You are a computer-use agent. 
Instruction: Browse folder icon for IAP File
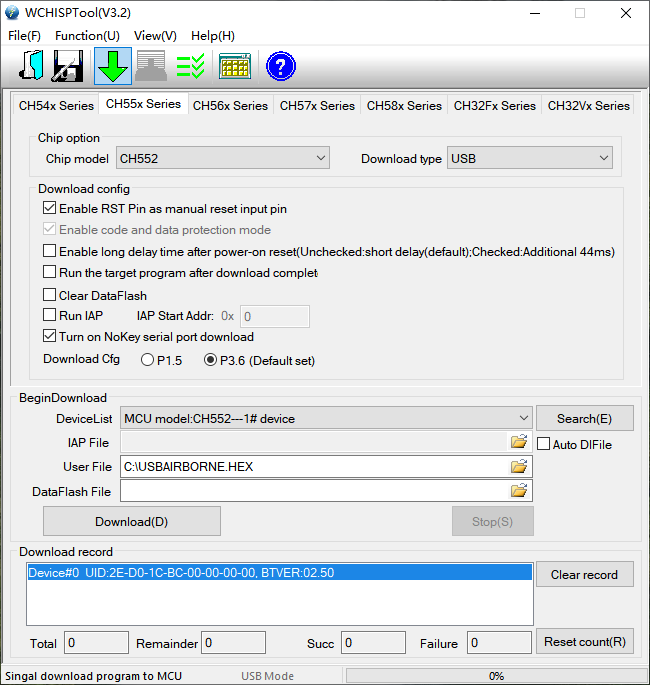(x=519, y=442)
